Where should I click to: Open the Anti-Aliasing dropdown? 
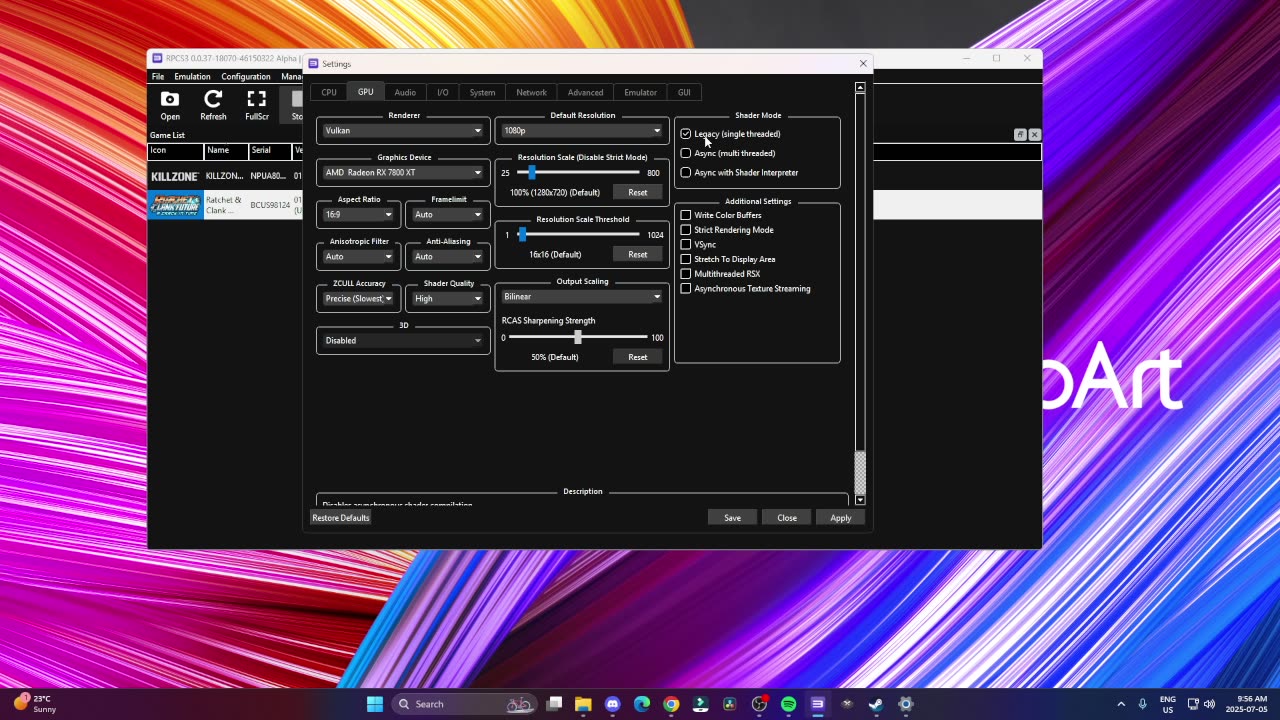(448, 257)
